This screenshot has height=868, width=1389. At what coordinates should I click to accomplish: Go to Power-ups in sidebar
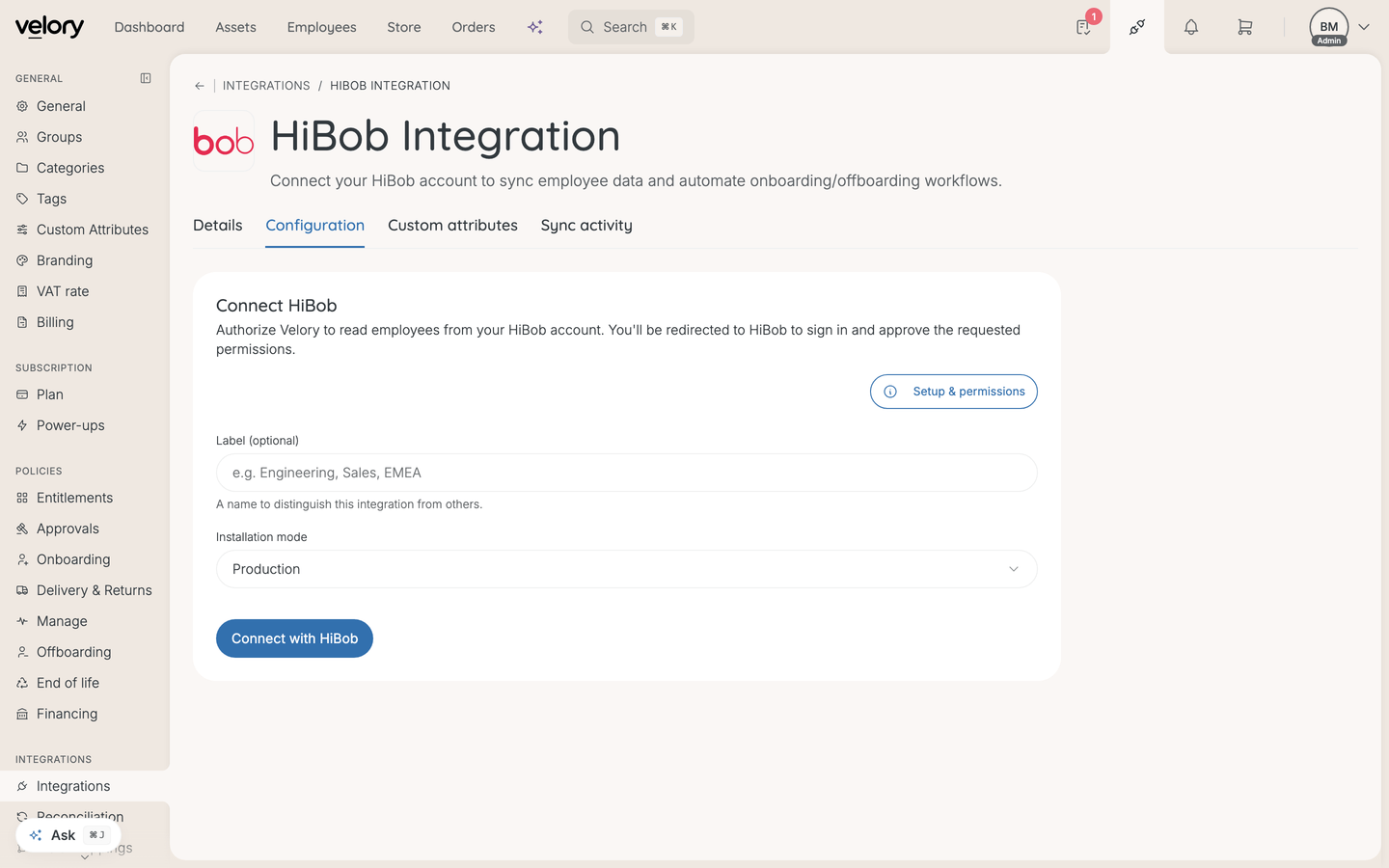click(x=70, y=425)
